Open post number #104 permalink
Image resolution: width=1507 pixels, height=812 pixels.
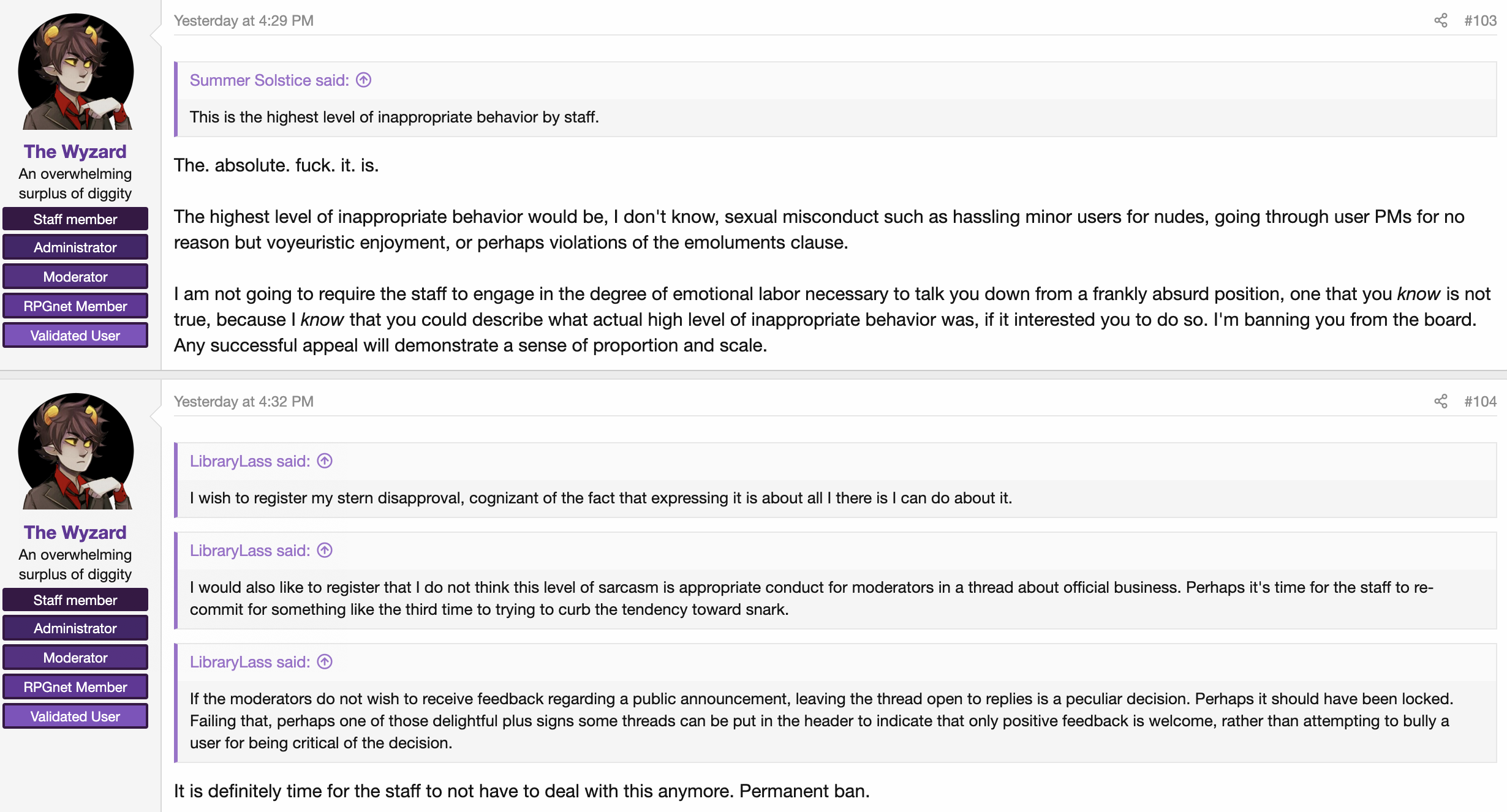tap(1480, 402)
